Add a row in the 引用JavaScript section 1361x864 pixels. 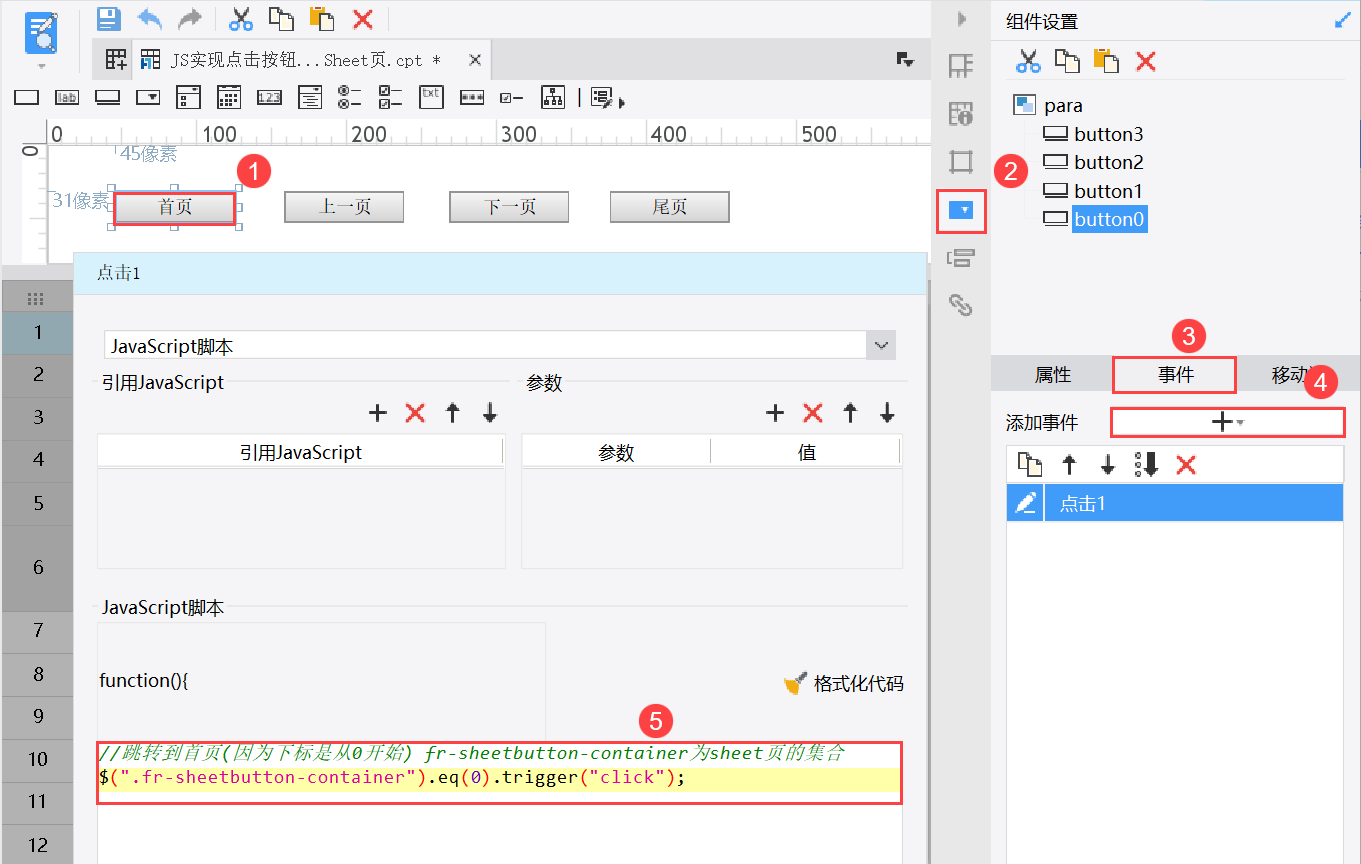click(x=378, y=413)
